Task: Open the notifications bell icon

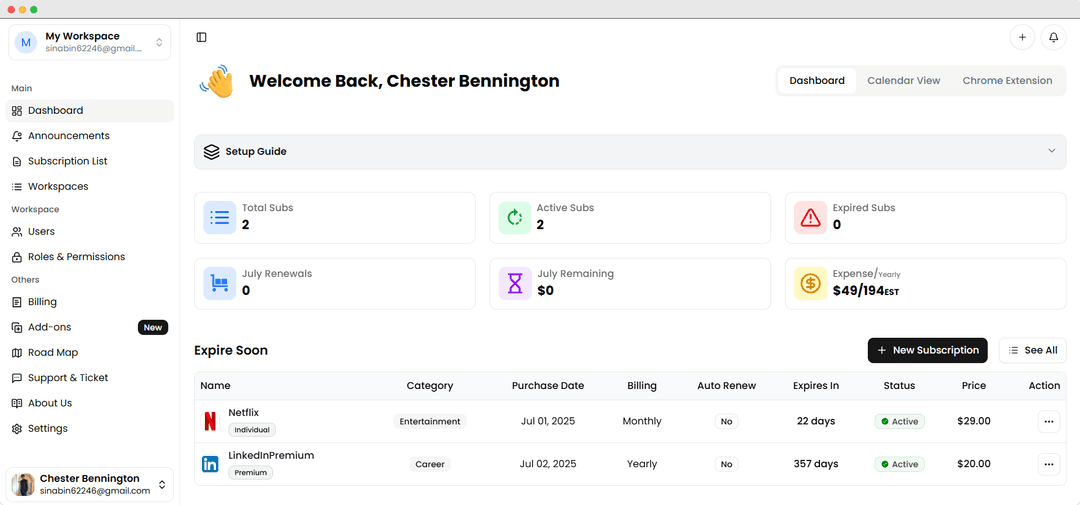Action: coord(1053,38)
